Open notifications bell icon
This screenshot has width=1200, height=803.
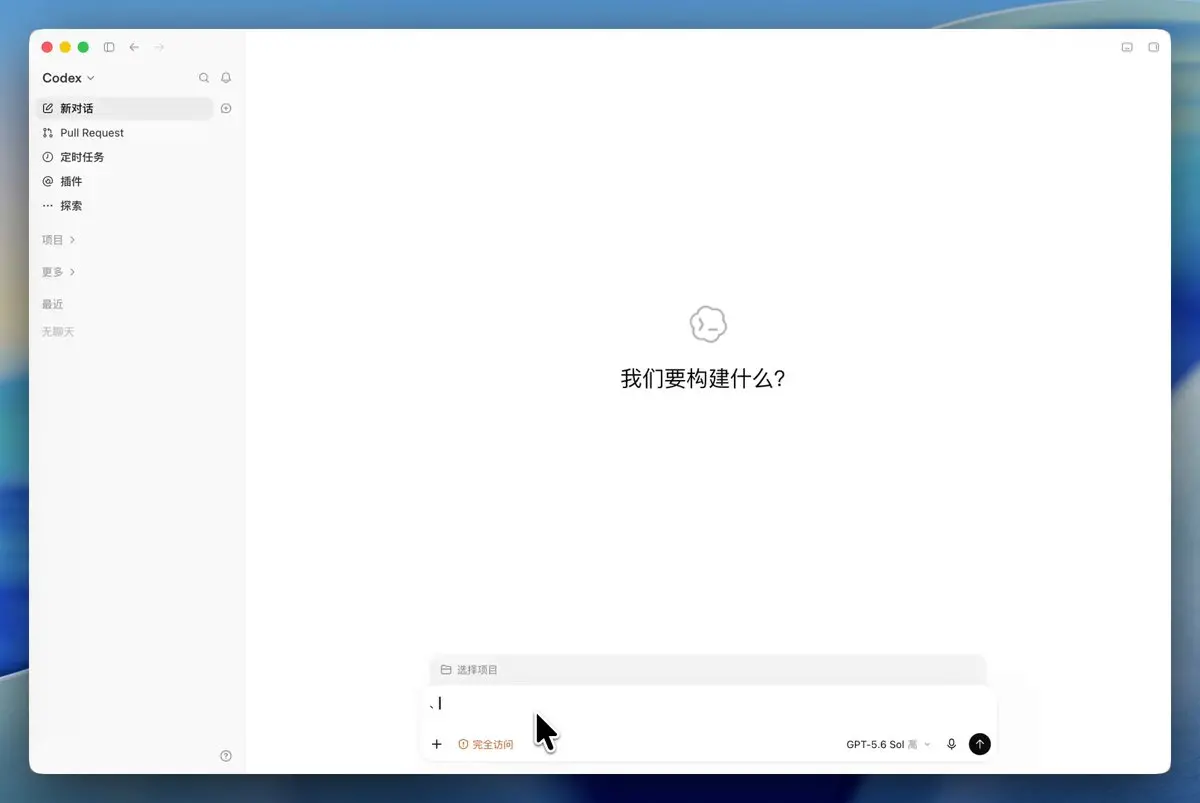click(x=226, y=78)
